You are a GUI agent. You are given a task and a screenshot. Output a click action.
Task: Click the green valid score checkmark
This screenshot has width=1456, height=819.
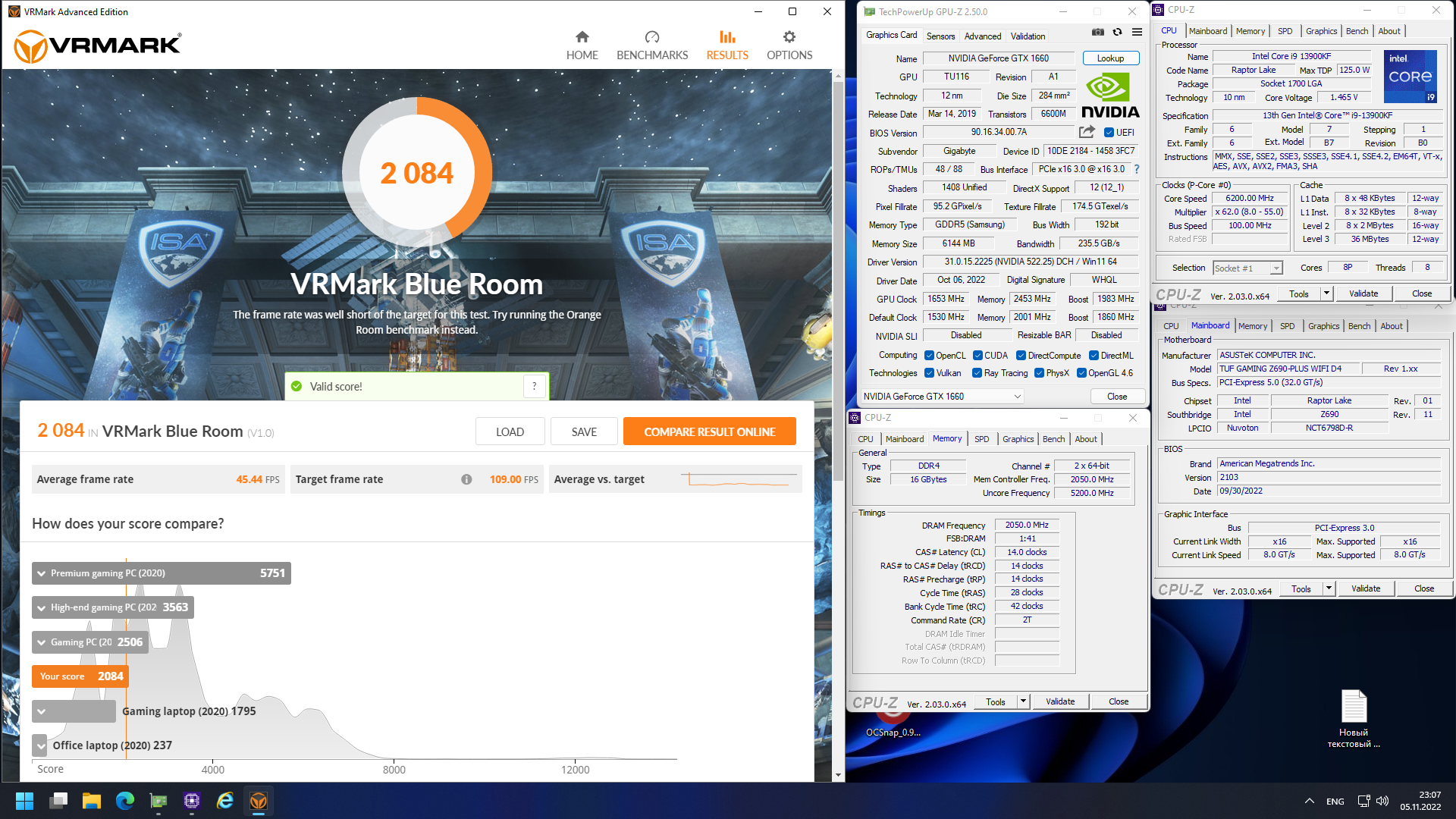297,386
